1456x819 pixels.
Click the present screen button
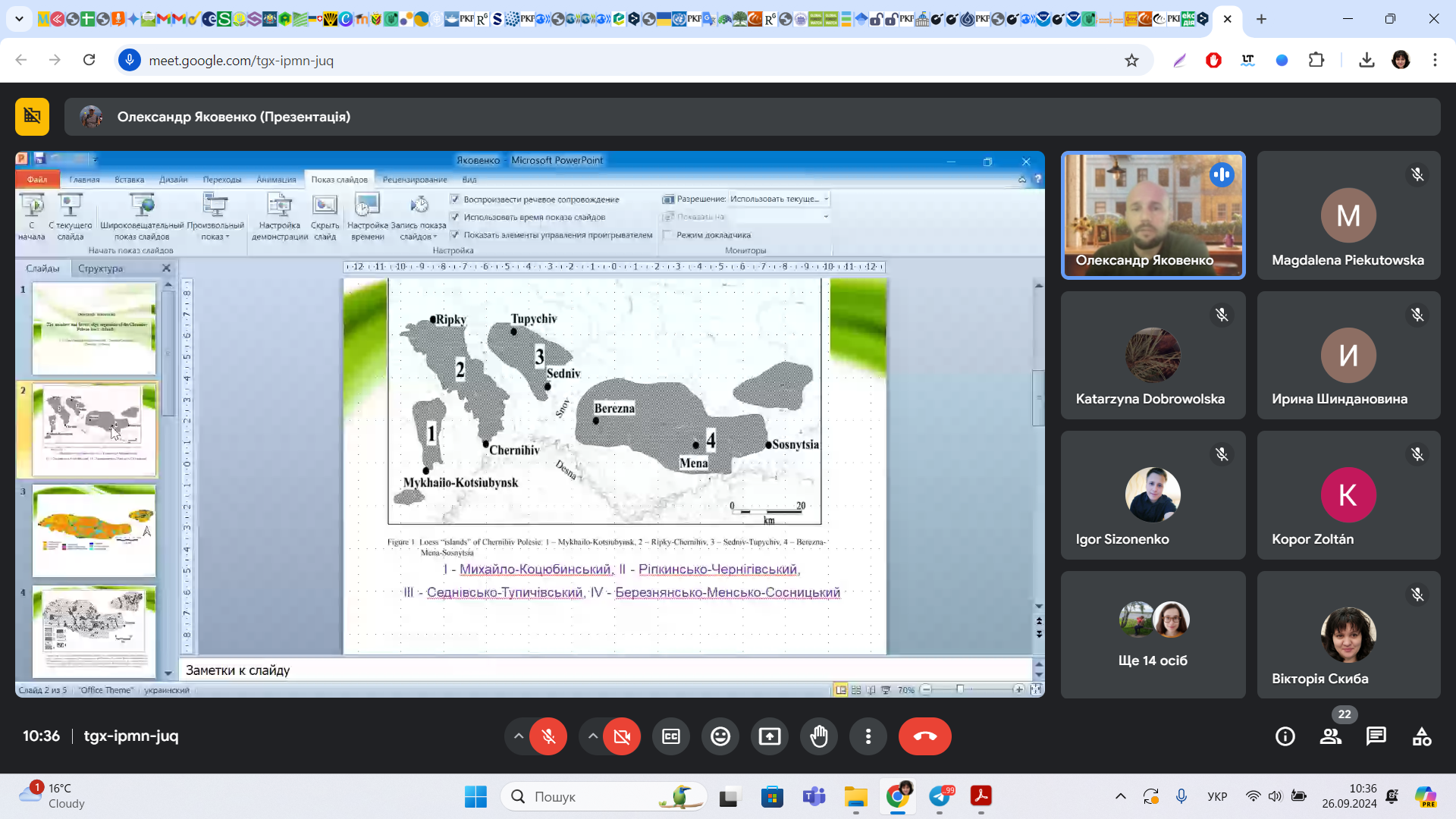[770, 736]
